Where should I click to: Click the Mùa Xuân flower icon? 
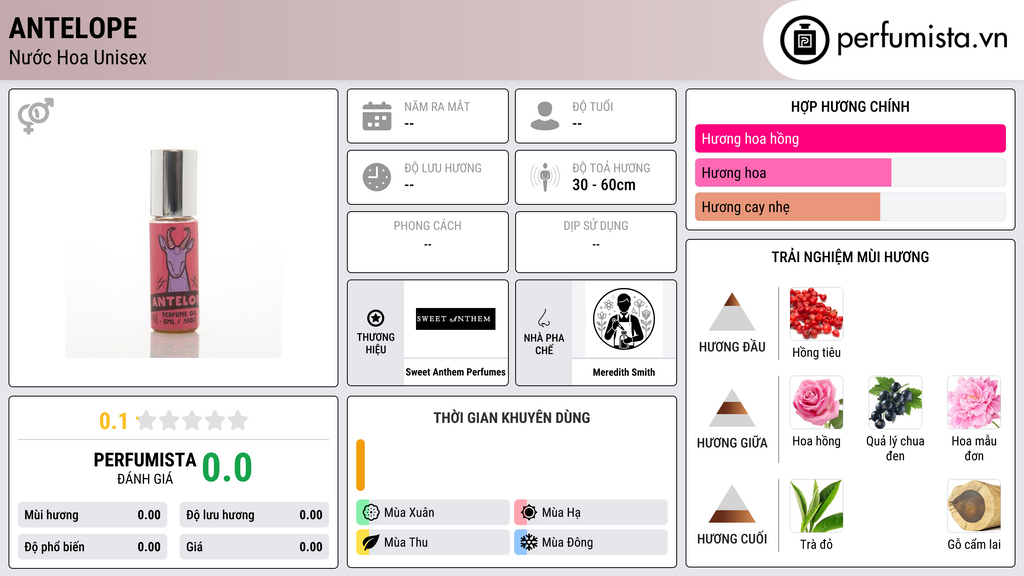point(370,512)
